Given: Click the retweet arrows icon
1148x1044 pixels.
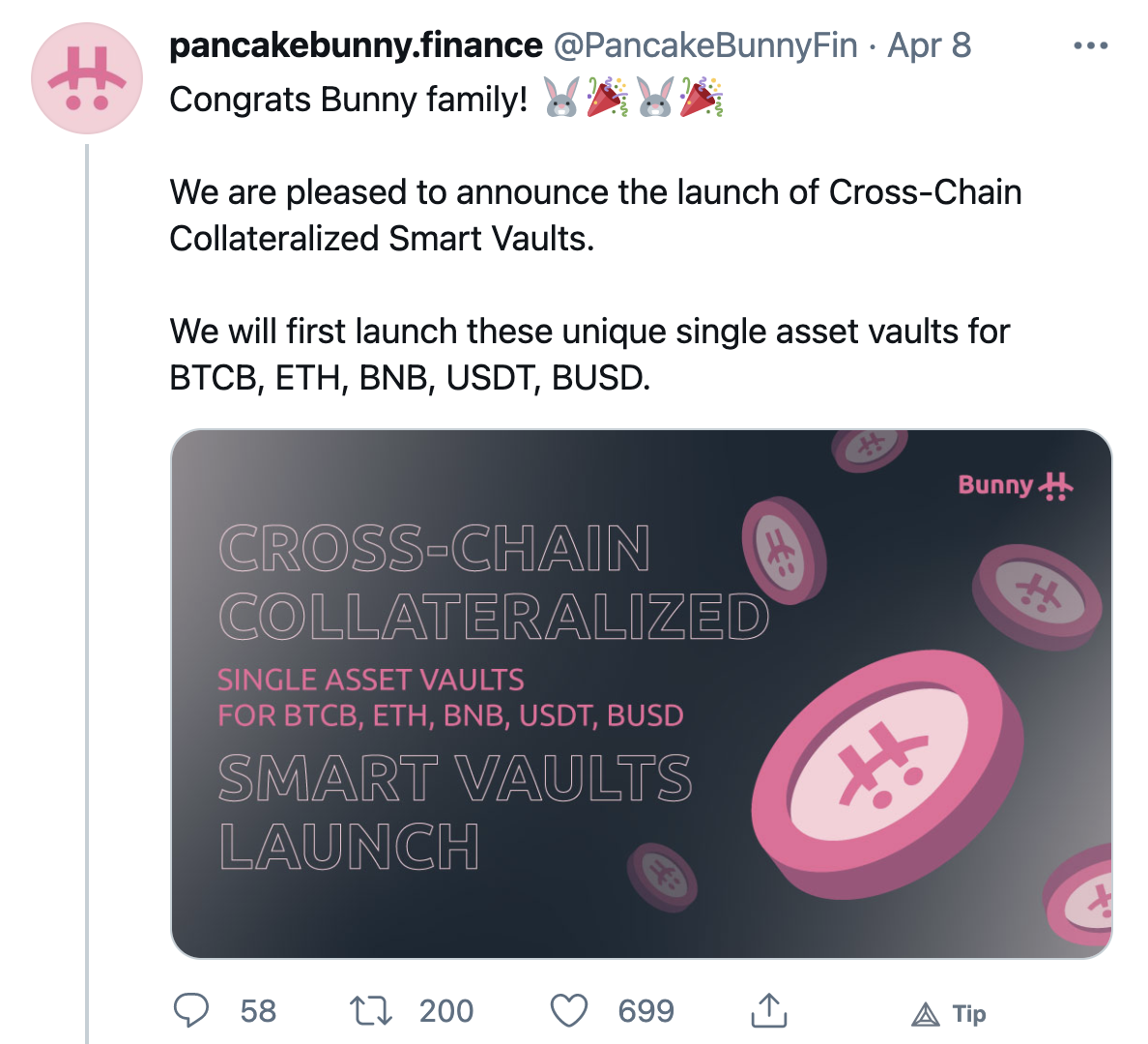Looking at the screenshot, I should point(370,1011).
